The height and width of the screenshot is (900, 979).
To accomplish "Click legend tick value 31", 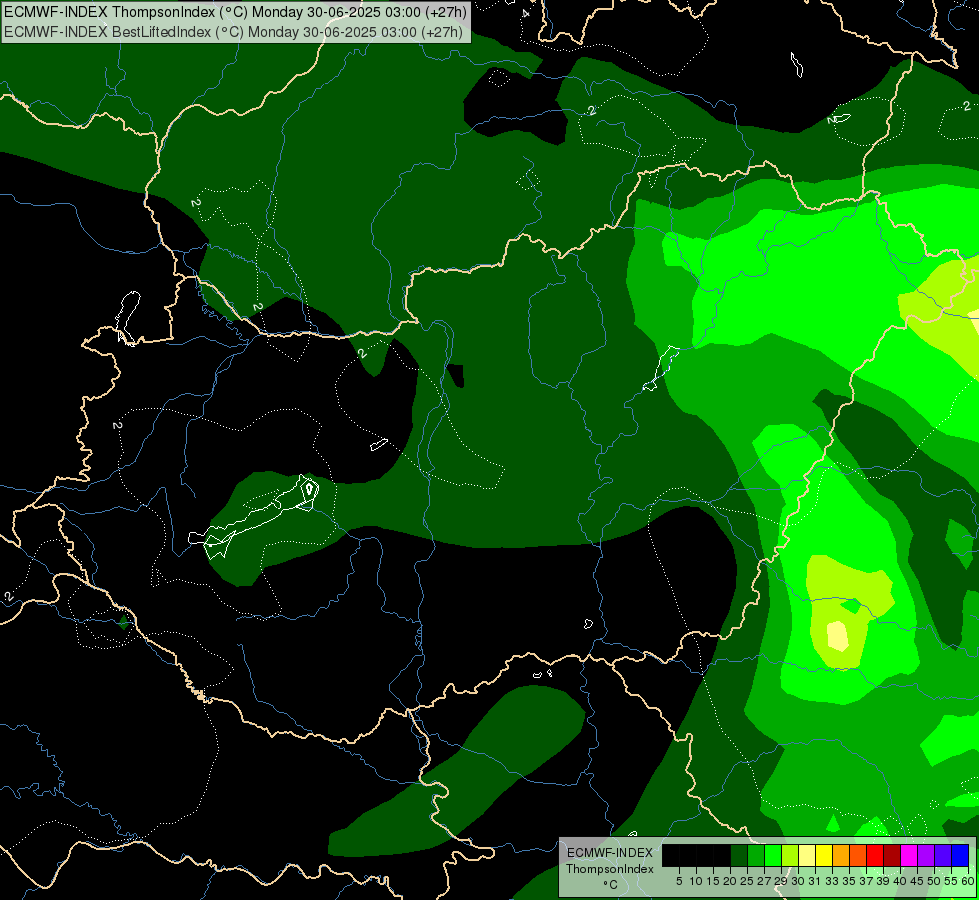I will click(x=815, y=881).
